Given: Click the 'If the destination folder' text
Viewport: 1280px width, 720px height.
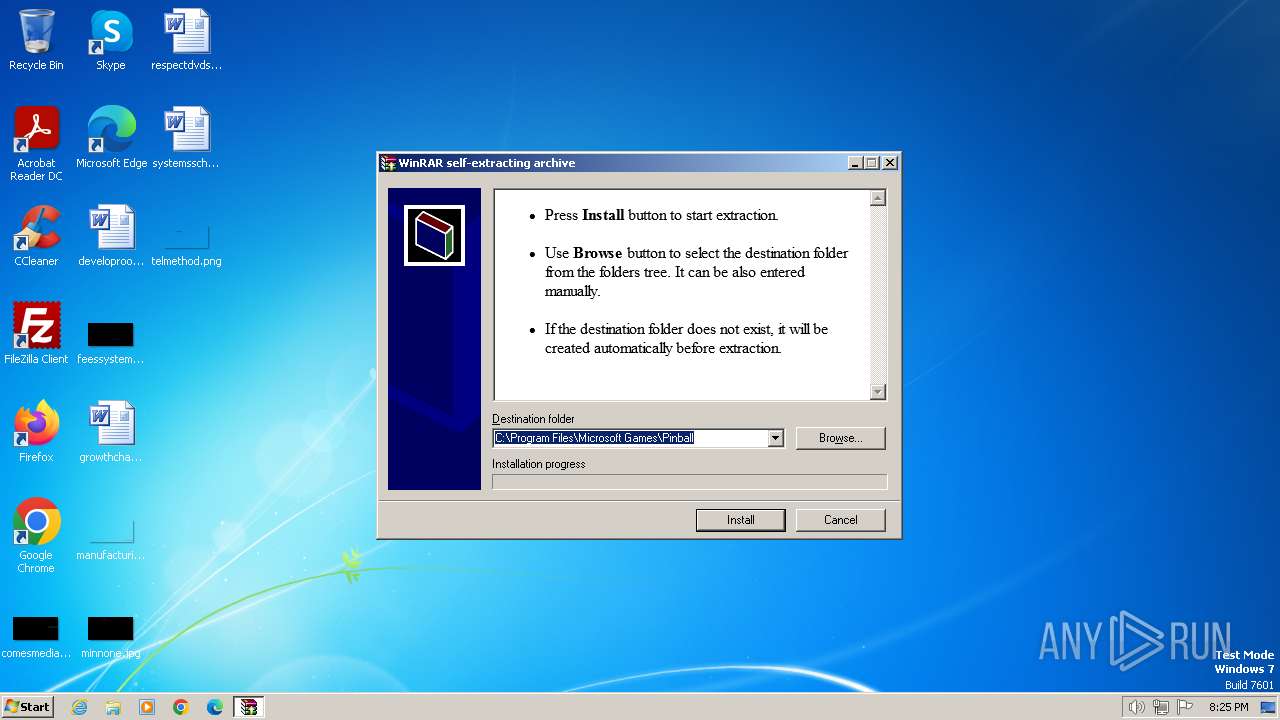Looking at the screenshot, I should point(686,339).
